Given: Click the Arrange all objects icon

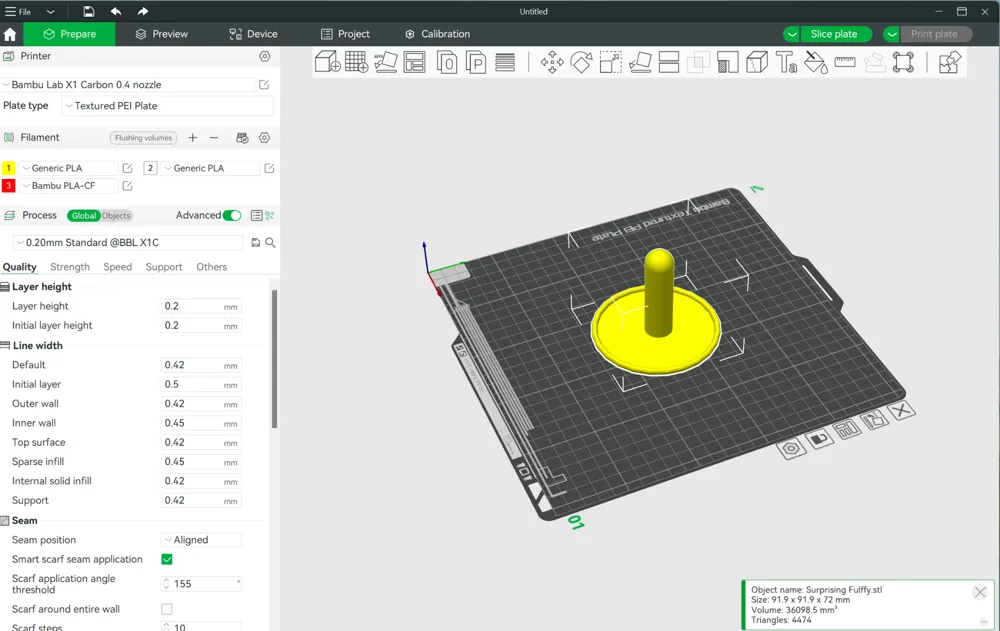Looking at the screenshot, I should pyautogui.click(x=415, y=62).
